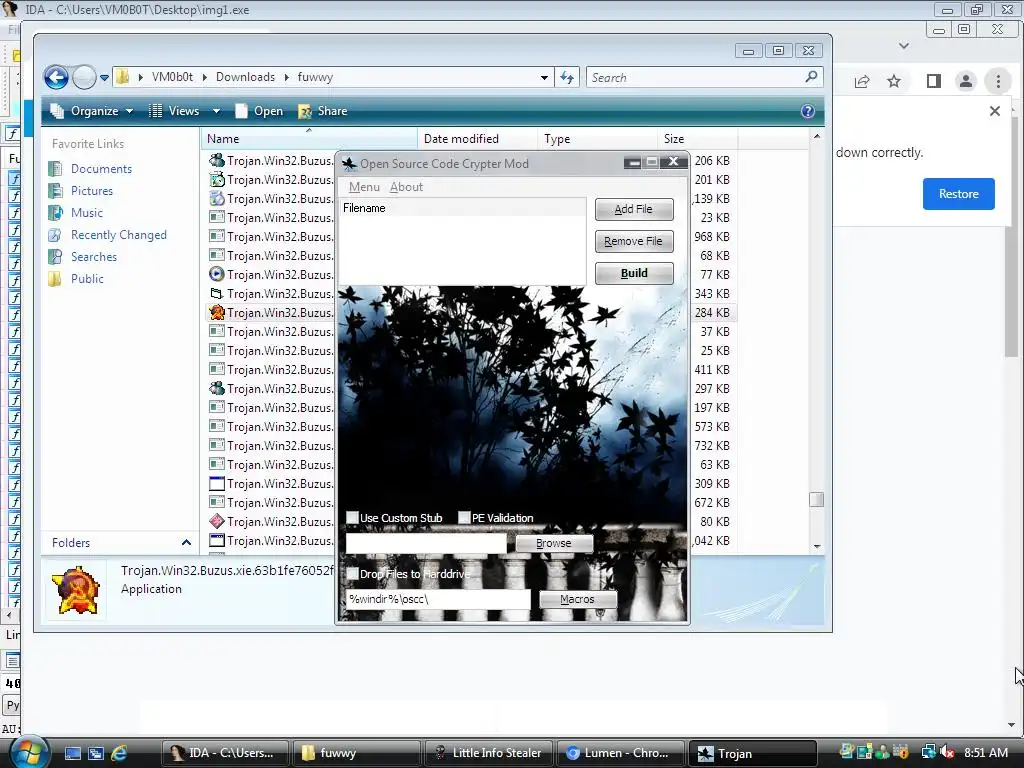
Task: Sort by Size column header
Action: (697, 138)
